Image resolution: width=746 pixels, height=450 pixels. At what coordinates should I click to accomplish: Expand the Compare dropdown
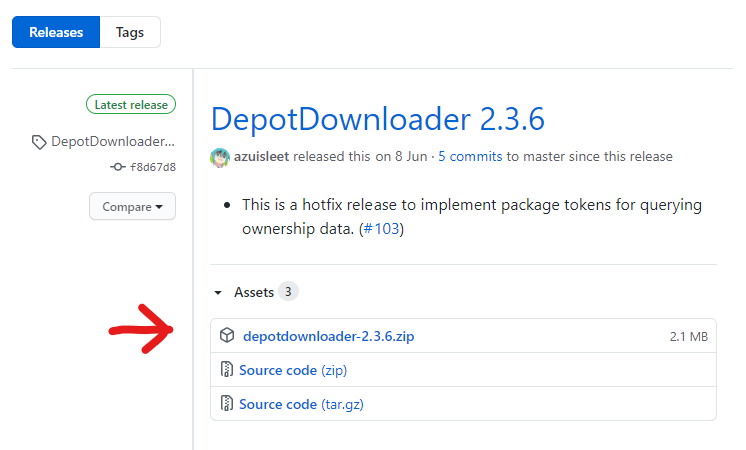point(132,207)
